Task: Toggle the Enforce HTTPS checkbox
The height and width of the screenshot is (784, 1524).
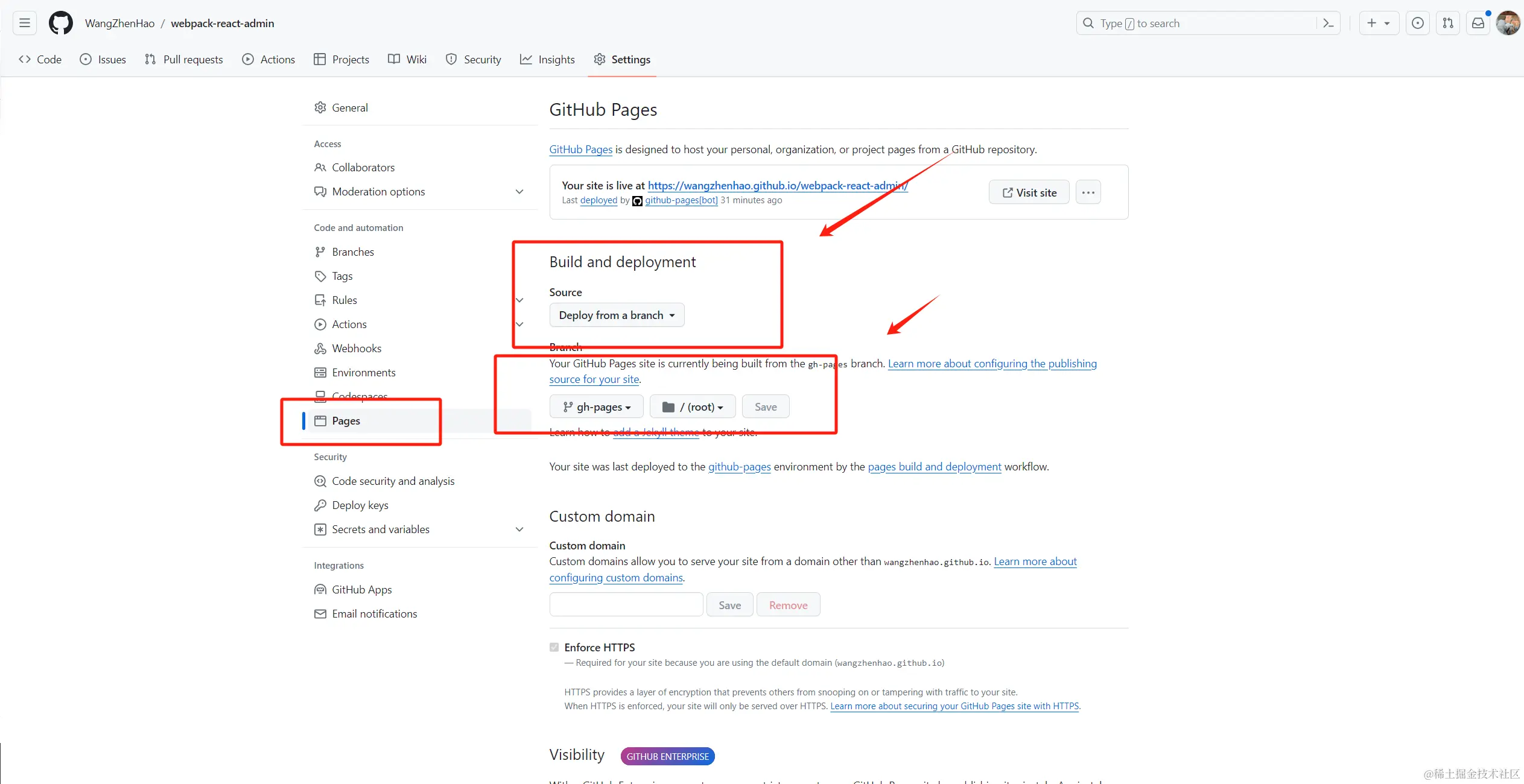Action: point(554,647)
